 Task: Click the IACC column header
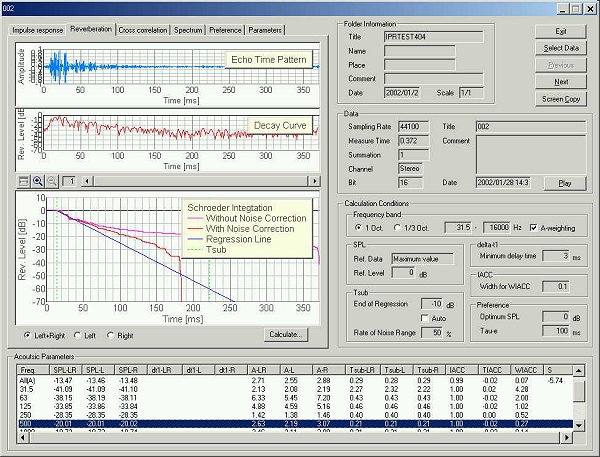pos(462,370)
